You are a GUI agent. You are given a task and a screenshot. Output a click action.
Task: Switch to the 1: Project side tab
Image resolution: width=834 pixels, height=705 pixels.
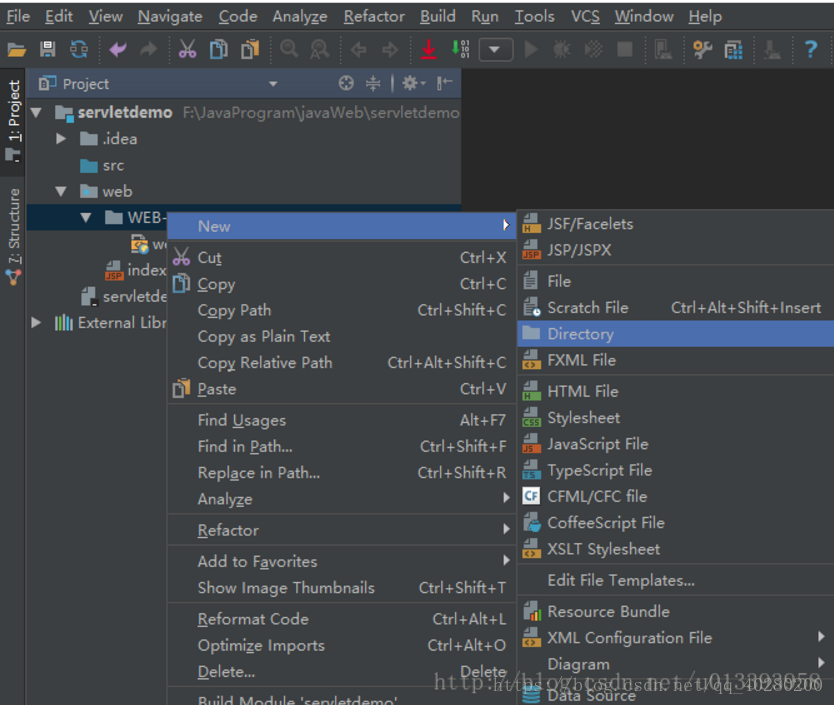[14, 120]
